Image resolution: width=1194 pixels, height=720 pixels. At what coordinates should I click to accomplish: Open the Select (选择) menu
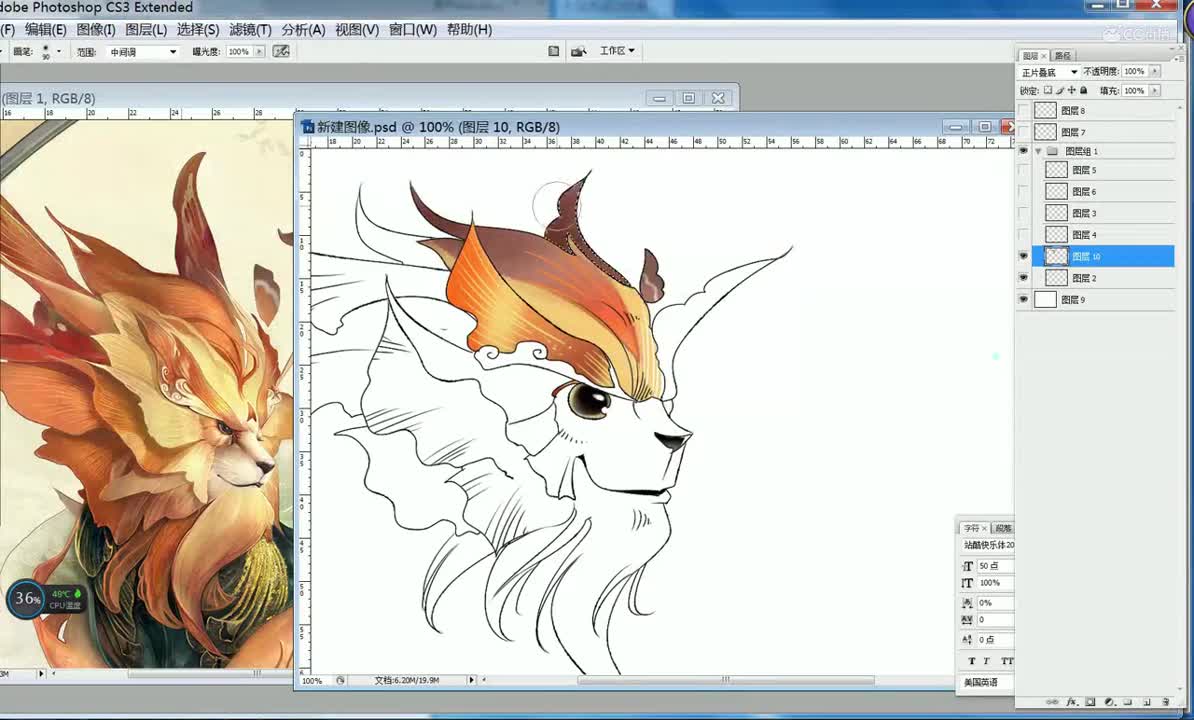pyautogui.click(x=198, y=30)
